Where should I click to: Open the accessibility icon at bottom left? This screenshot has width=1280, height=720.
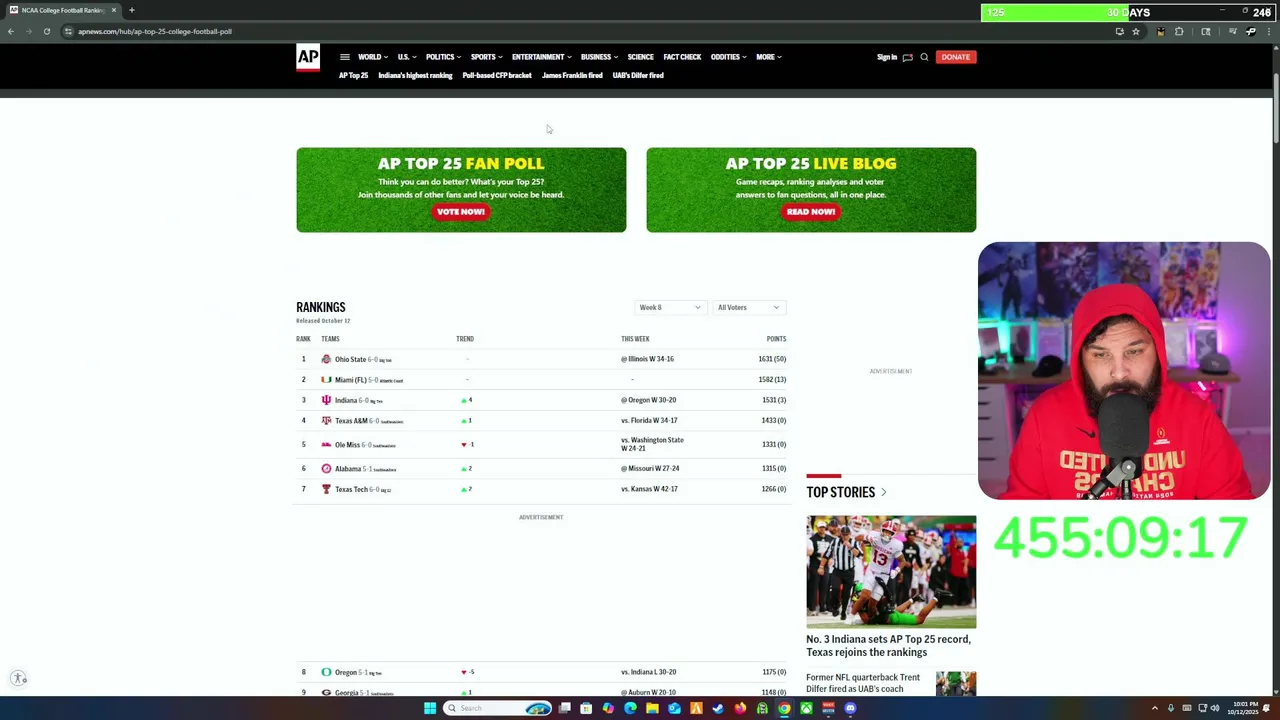tap(19, 679)
